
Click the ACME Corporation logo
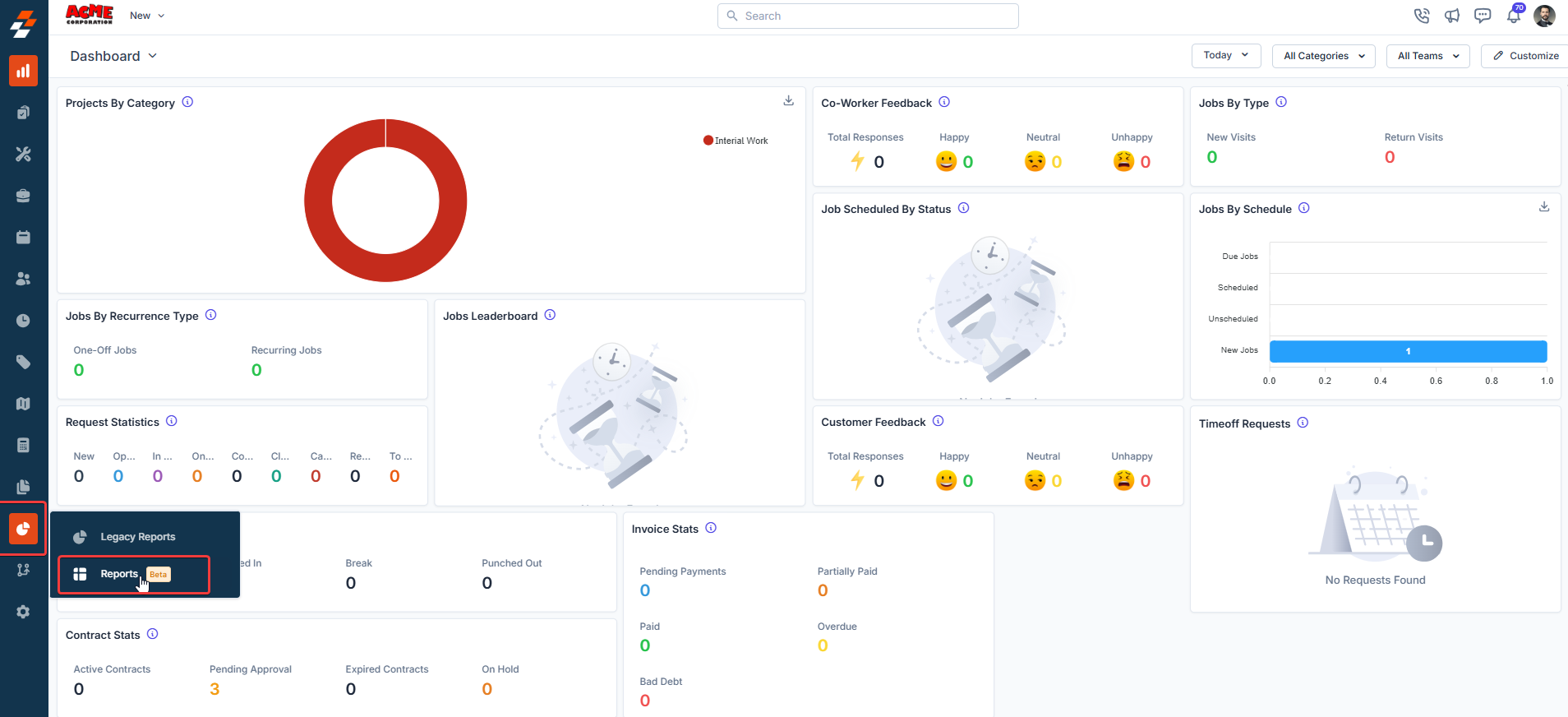coord(90,14)
